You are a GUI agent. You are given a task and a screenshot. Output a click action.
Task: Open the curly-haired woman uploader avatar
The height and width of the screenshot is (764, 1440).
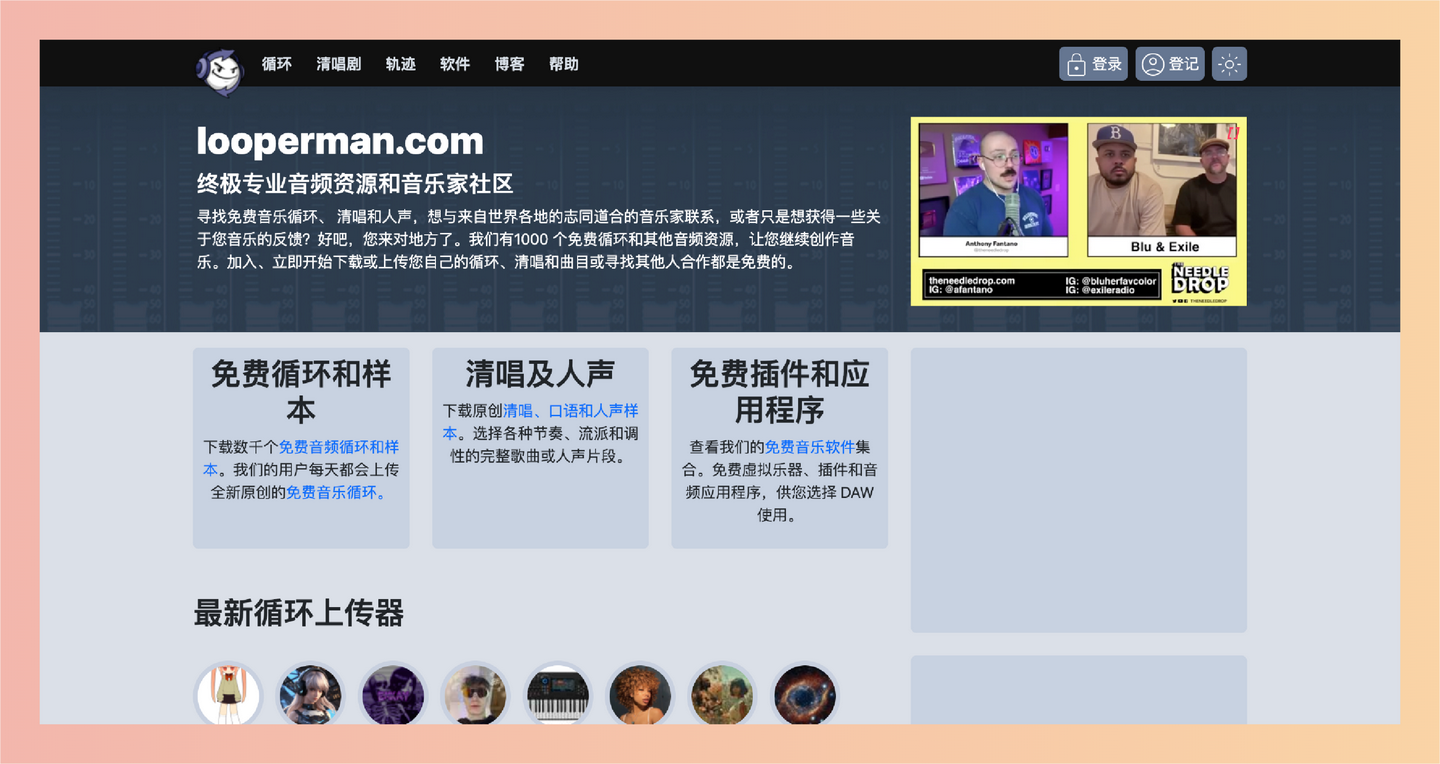(x=640, y=694)
